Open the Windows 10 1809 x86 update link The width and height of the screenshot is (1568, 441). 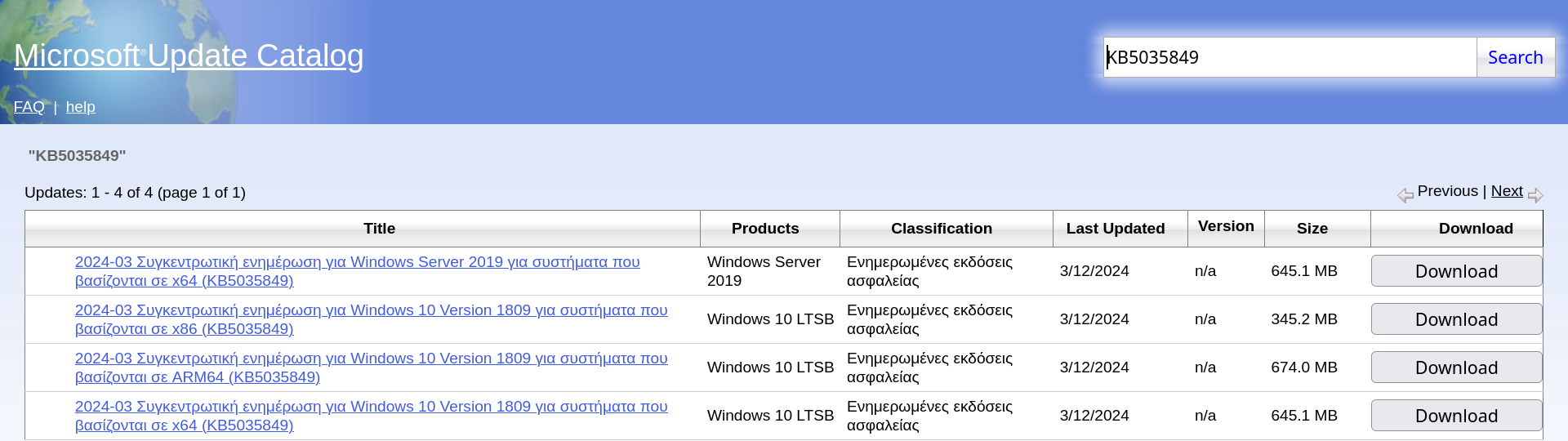[x=372, y=319]
